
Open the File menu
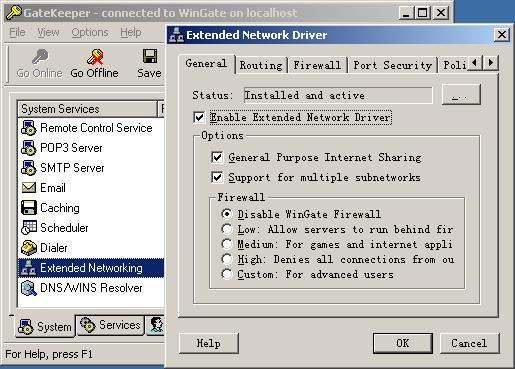coord(17,32)
